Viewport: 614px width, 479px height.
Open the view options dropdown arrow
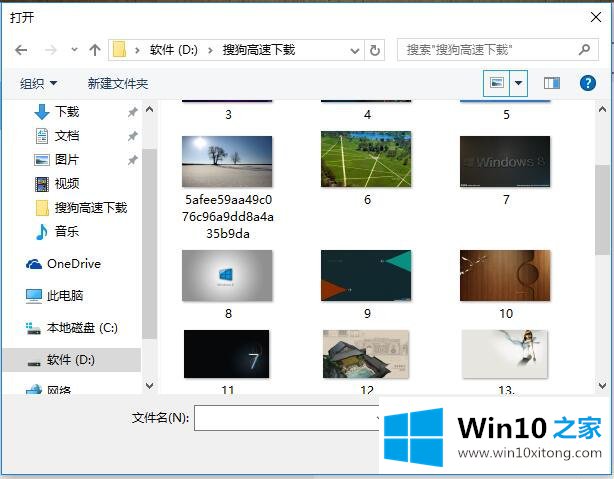[x=518, y=83]
